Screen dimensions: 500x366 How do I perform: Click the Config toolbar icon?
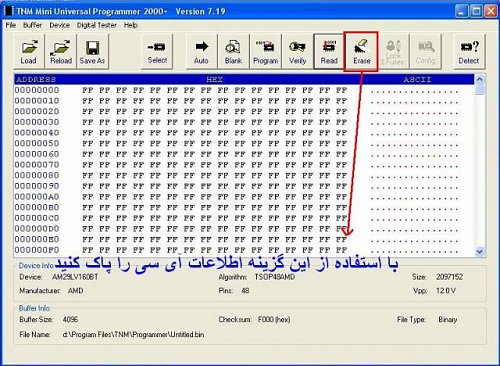pos(425,51)
